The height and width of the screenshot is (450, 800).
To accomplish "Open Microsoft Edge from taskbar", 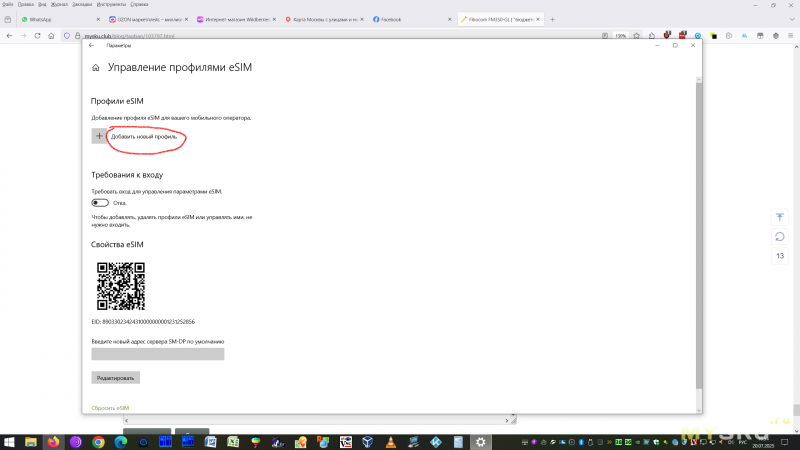I will tap(120, 442).
